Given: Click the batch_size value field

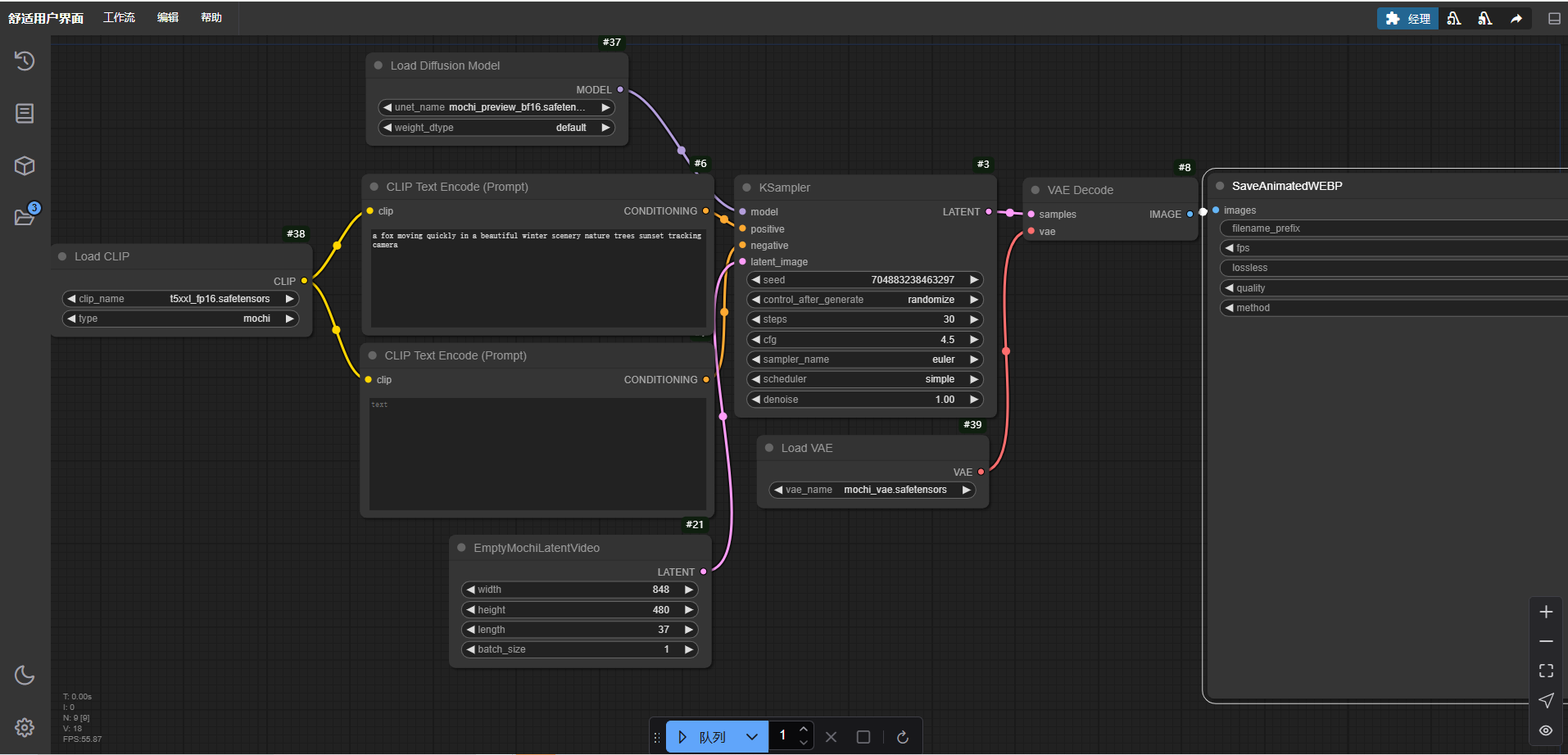Looking at the screenshot, I should click(x=579, y=649).
